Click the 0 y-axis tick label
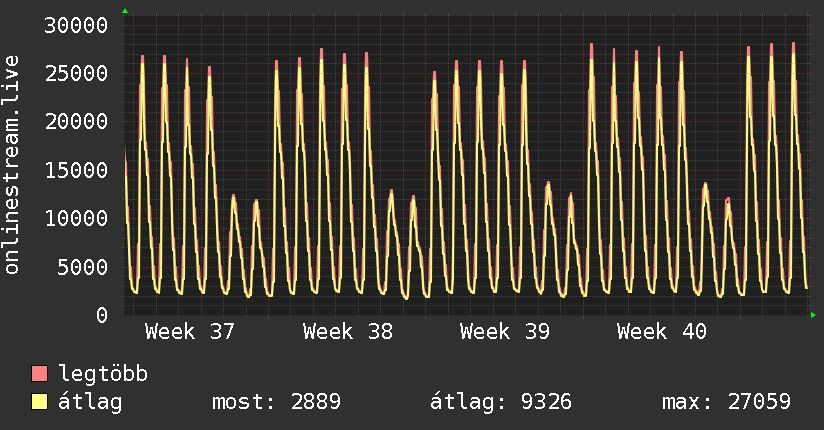The image size is (824, 430). click(102, 315)
